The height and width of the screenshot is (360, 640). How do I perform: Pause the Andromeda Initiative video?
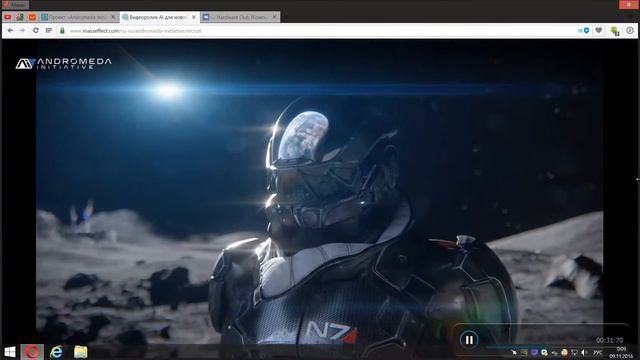469,340
